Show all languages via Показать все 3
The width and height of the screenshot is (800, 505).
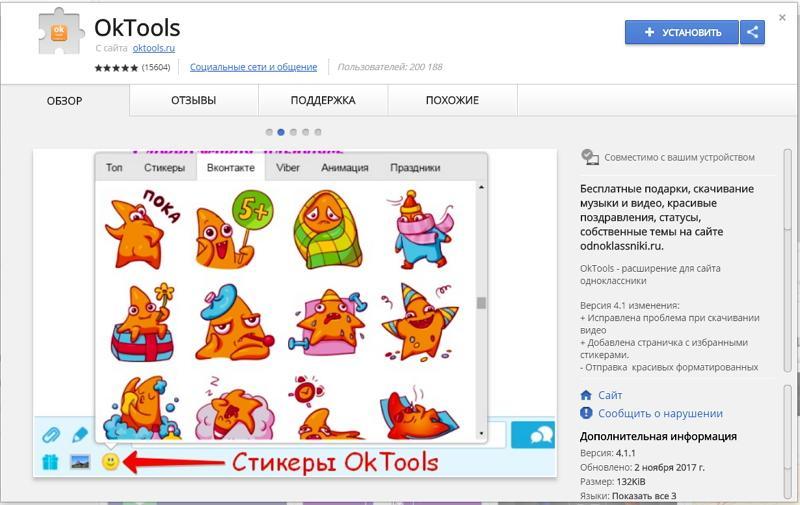(x=644, y=496)
